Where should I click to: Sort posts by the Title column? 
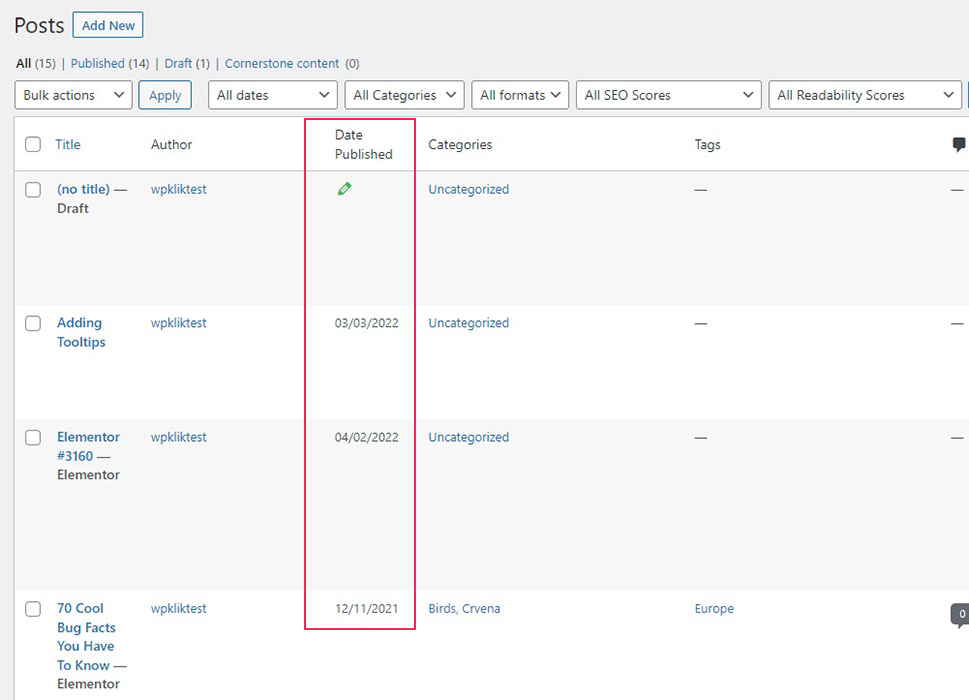(68, 145)
